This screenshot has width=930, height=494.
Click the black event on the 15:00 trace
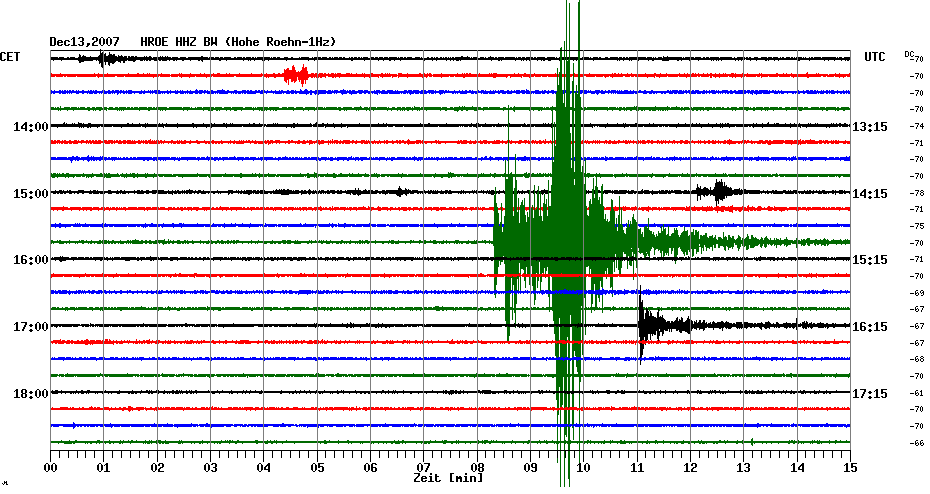[x=719, y=192]
